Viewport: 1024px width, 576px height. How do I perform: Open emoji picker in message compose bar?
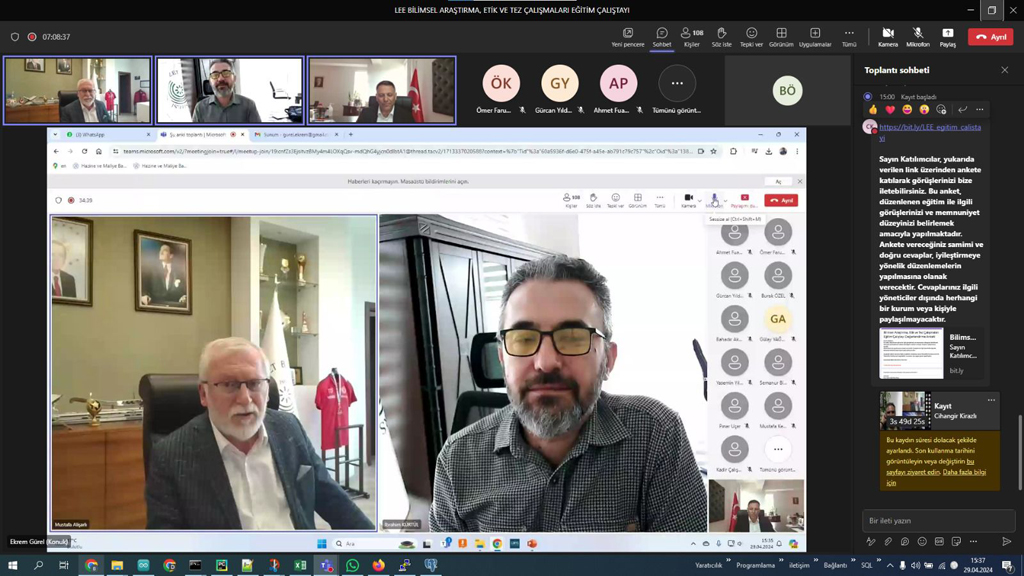922,542
